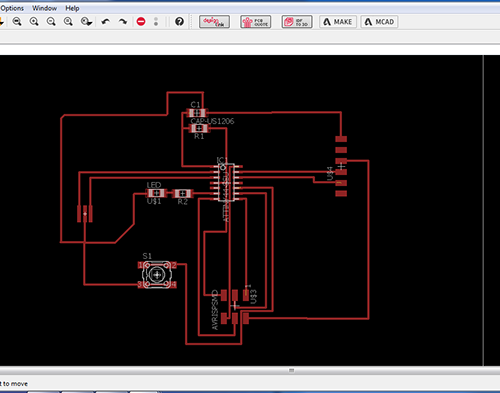The height and width of the screenshot is (393, 500).
Task: Click the red Stop command icon
Action: point(141,22)
